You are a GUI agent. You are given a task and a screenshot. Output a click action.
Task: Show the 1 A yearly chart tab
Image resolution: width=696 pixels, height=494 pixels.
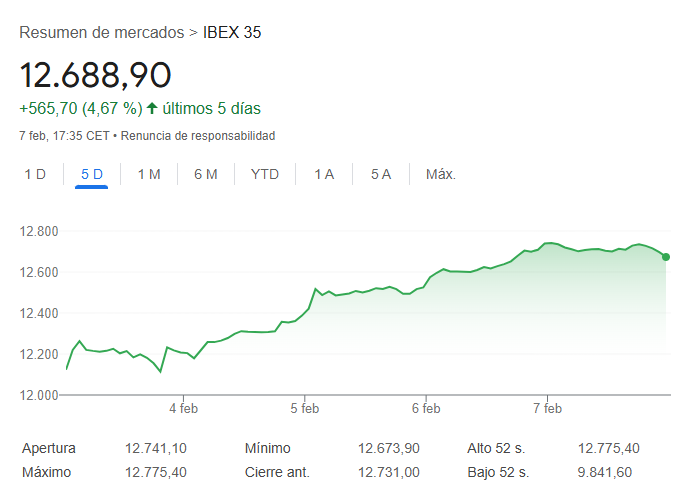[x=324, y=174]
